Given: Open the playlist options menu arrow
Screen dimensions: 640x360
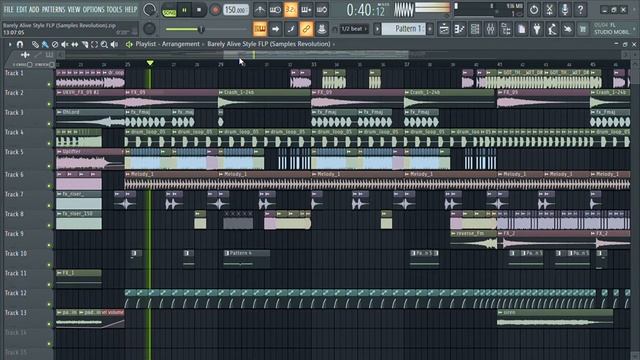Looking at the screenshot, I should [x=10, y=44].
